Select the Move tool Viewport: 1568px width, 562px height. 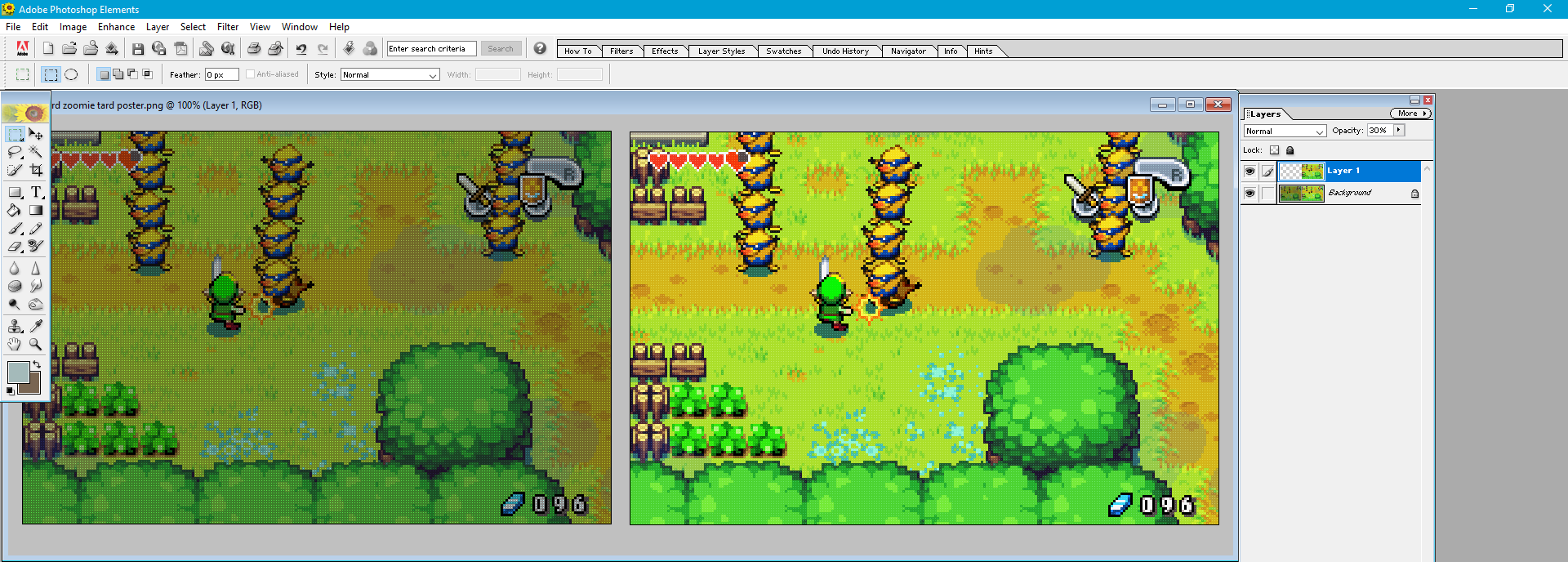[x=36, y=134]
